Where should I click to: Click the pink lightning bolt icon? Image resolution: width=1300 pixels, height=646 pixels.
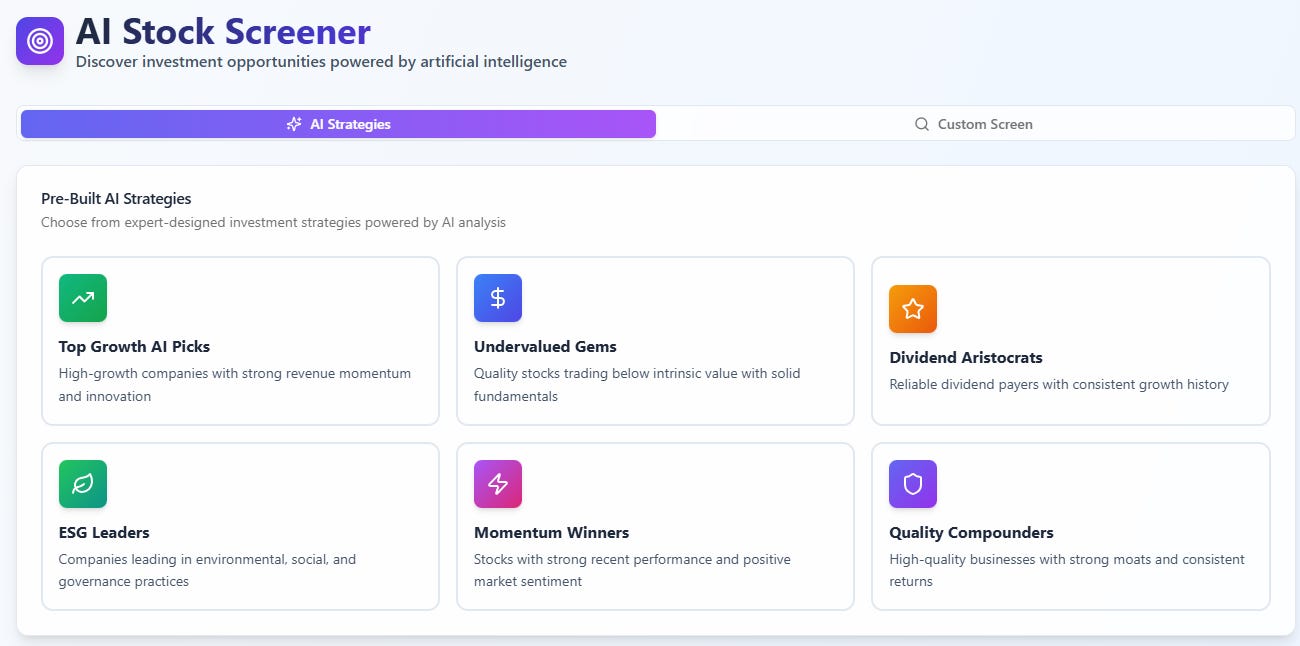coord(498,484)
